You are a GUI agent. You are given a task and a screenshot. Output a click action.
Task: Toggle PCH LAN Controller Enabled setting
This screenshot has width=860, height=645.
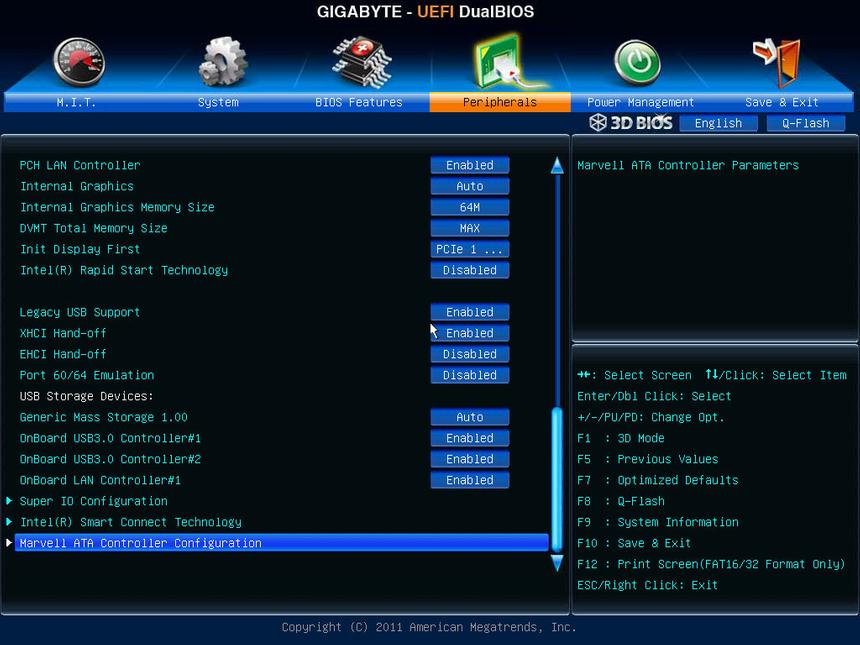[470, 165]
